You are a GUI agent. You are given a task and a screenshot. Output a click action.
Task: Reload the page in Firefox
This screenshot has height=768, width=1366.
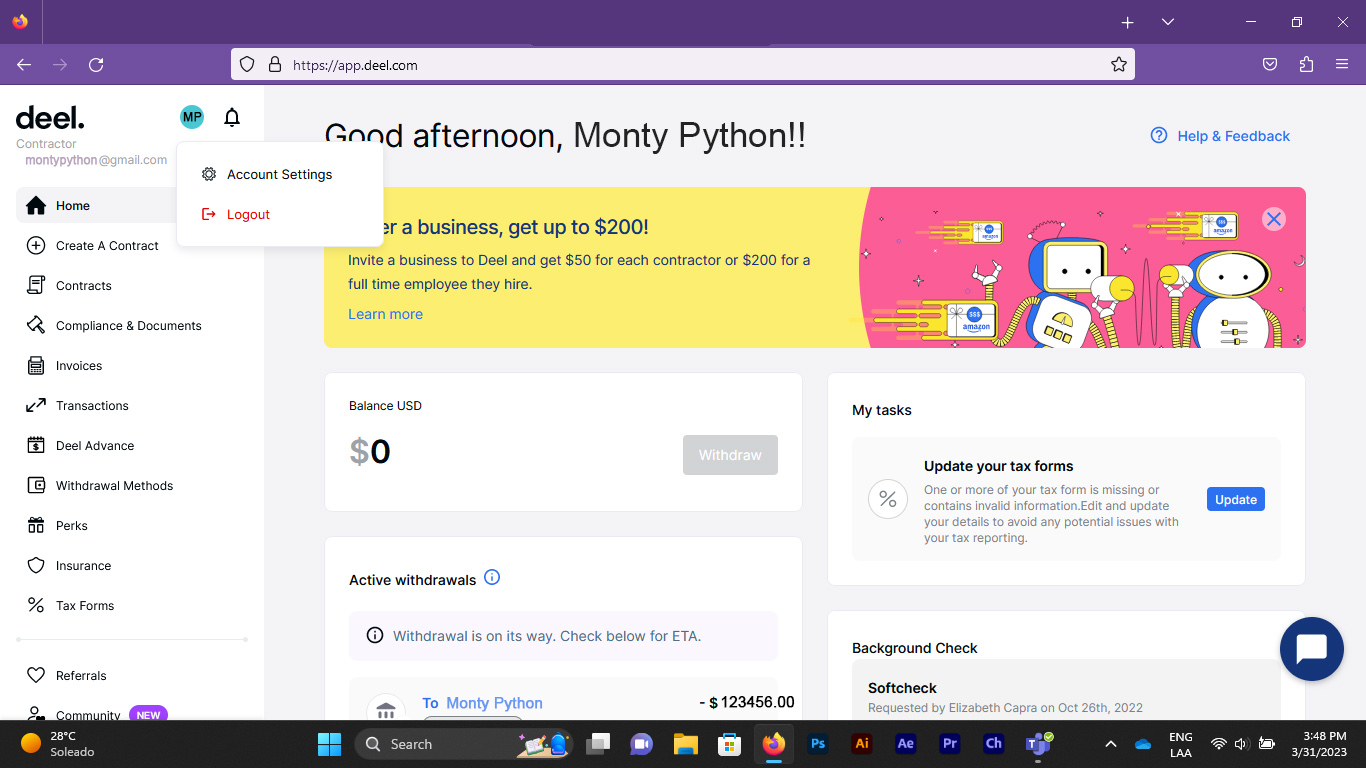[96, 65]
